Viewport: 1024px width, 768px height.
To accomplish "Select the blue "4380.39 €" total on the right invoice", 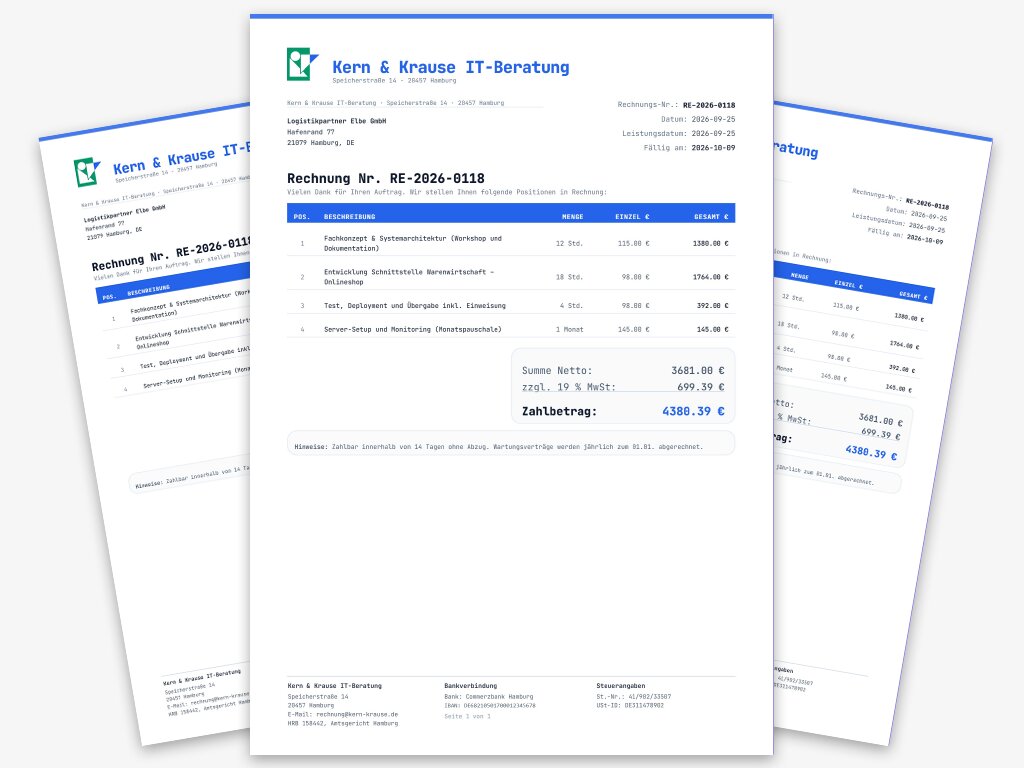I will point(871,451).
